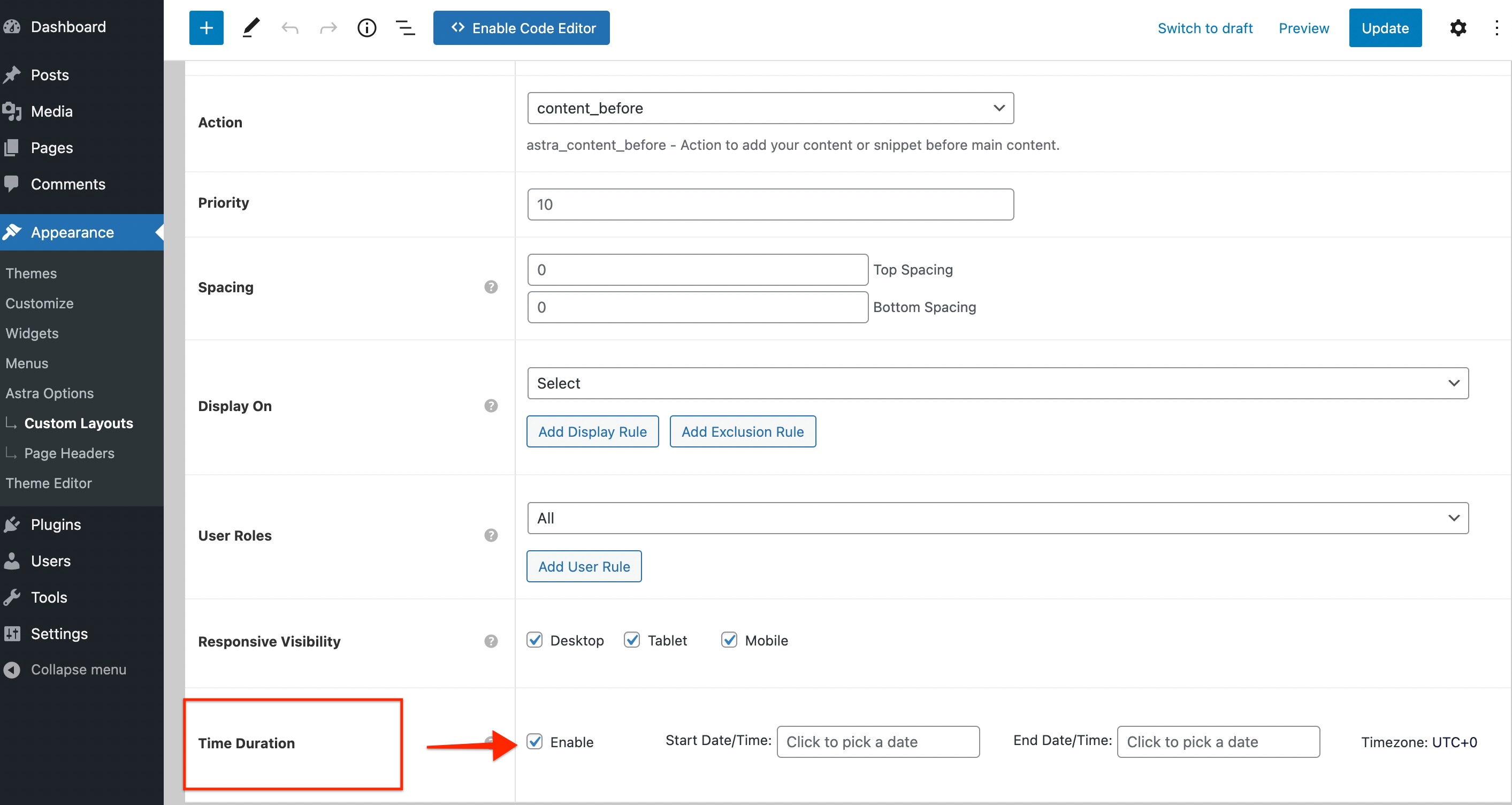
Task: Click the Tools wrench icon
Action: pyautogui.click(x=12, y=597)
